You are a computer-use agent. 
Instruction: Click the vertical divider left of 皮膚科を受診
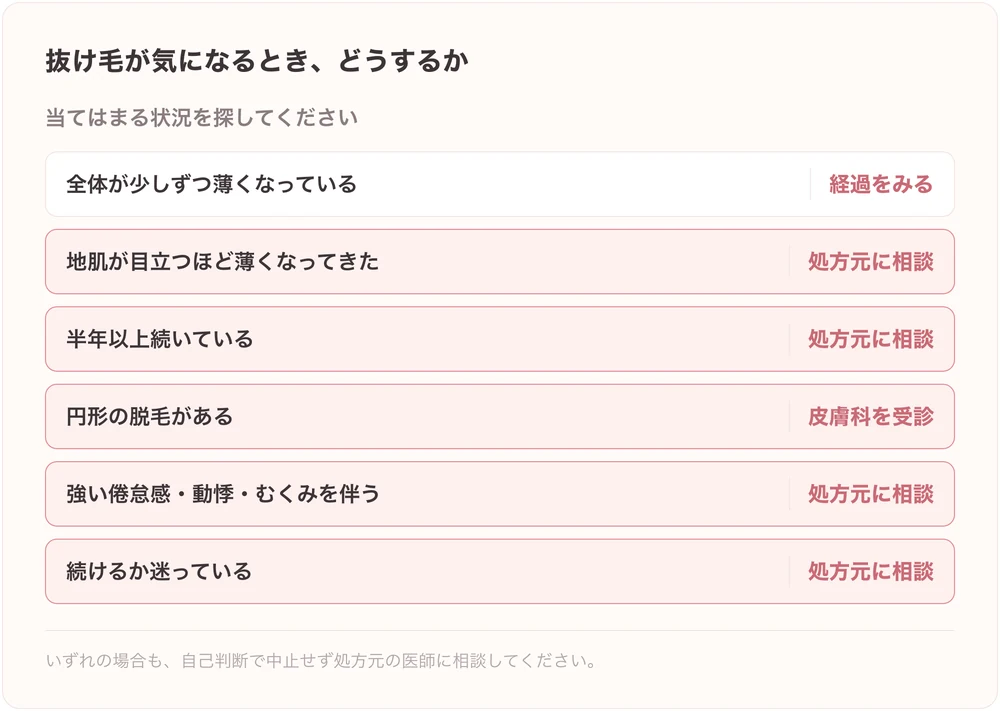pyautogui.click(x=789, y=416)
